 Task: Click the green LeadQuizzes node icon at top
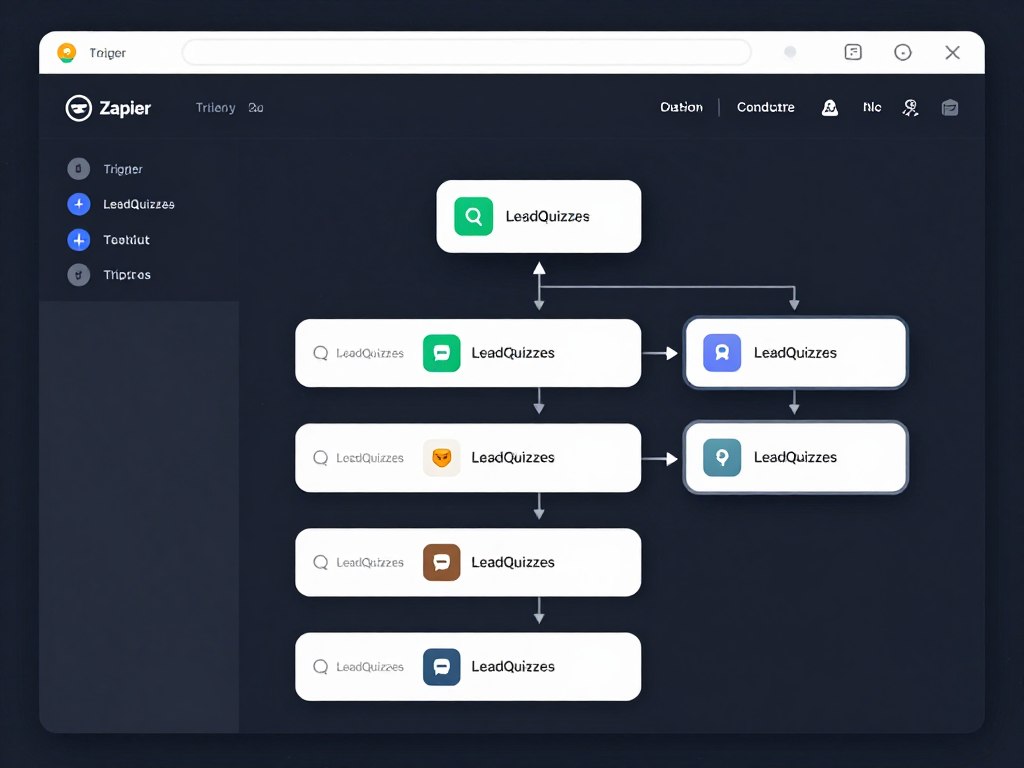tap(473, 215)
